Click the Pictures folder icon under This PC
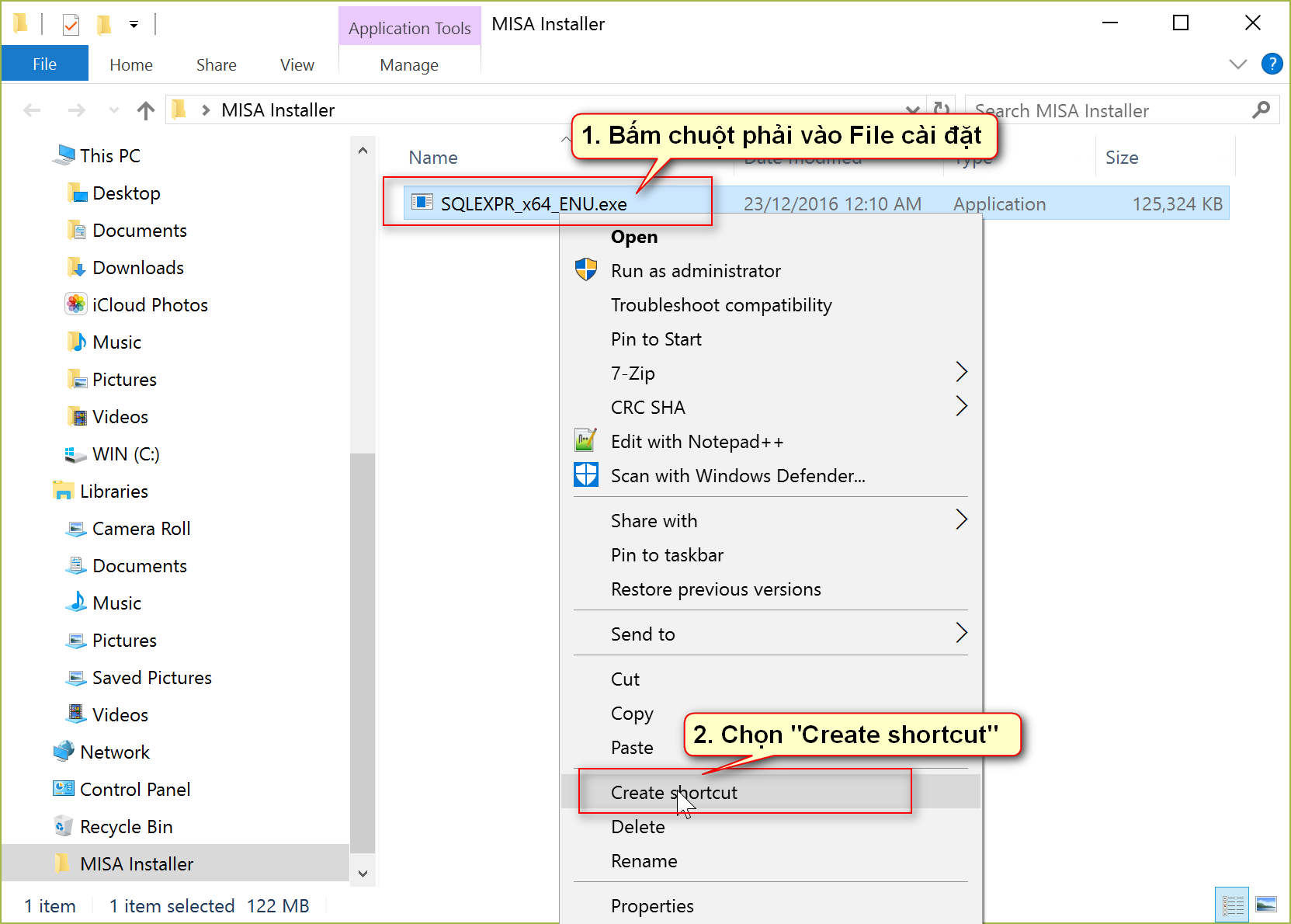The image size is (1291, 924). (x=76, y=379)
